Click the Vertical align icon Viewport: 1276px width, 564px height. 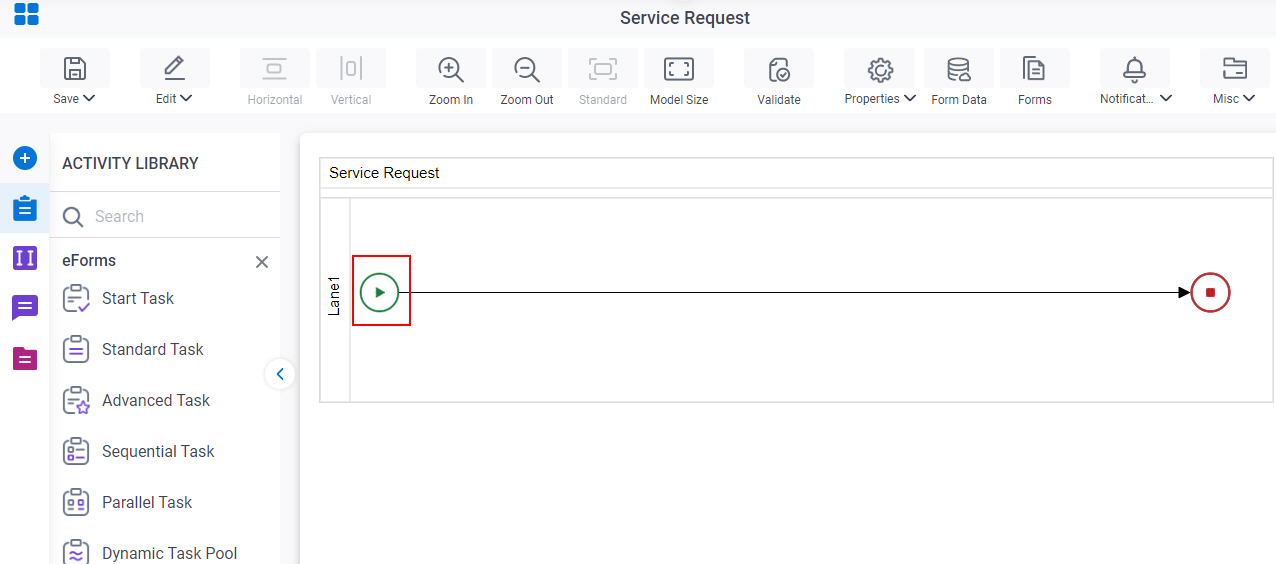click(350, 68)
